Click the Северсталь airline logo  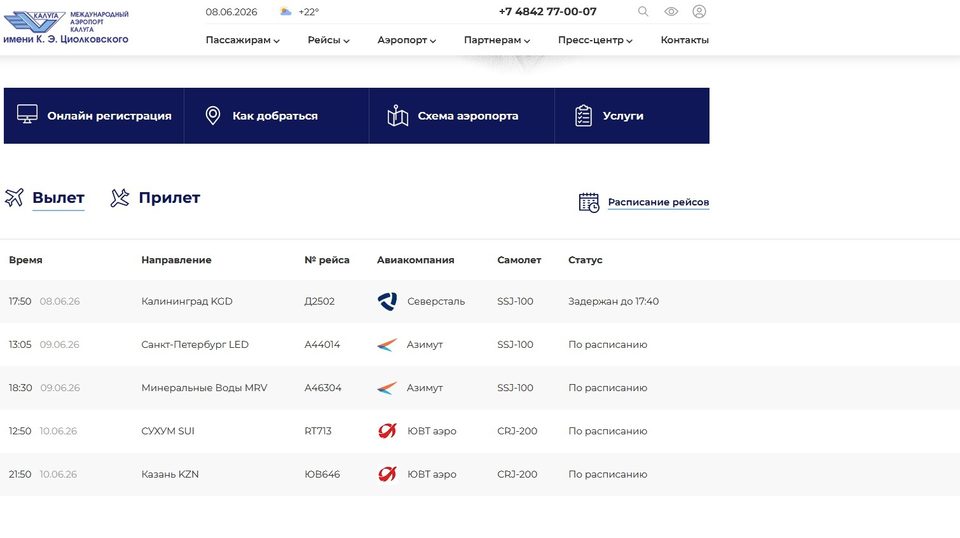pyautogui.click(x=387, y=301)
